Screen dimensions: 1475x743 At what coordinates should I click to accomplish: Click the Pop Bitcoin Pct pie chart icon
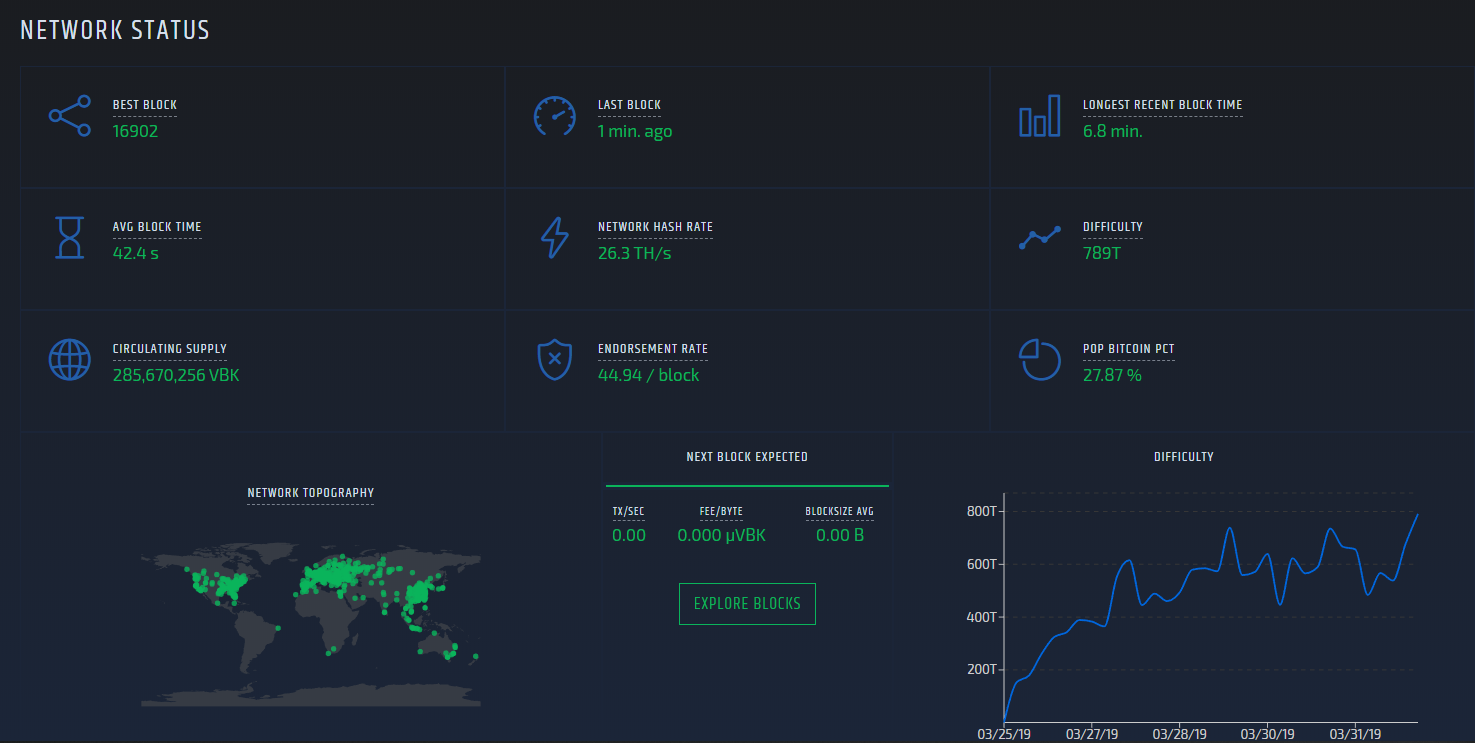[x=1039, y=360]
